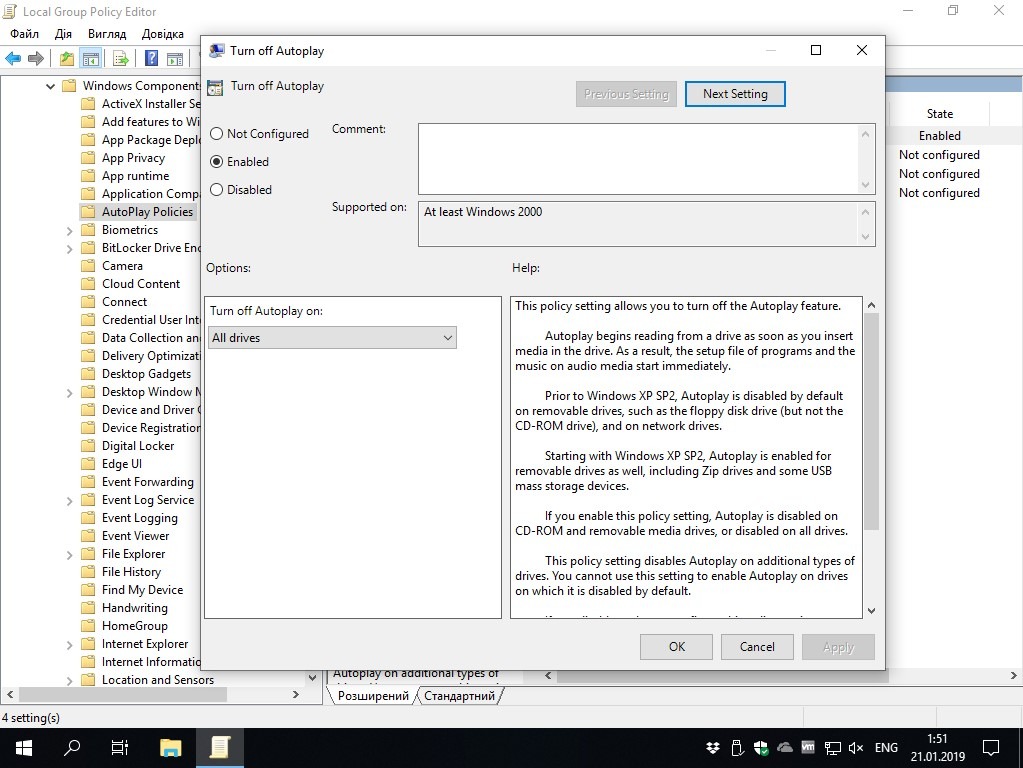
Task: Click the tree horizontal scrollbar right arrow
Action: tap(296, 695)
